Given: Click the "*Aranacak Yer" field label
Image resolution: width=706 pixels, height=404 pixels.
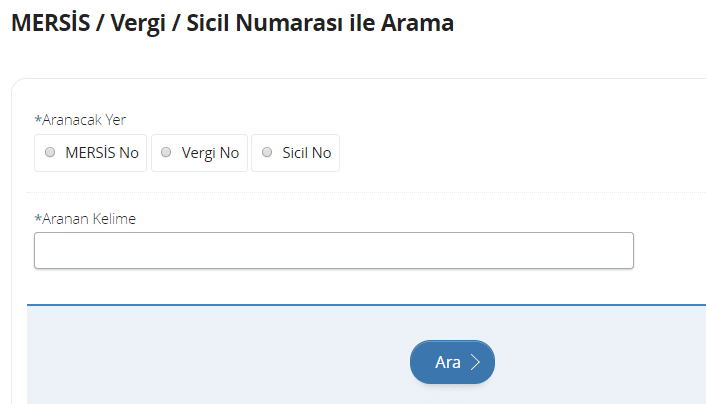Looking at the screenshot, I should point(83,119).
